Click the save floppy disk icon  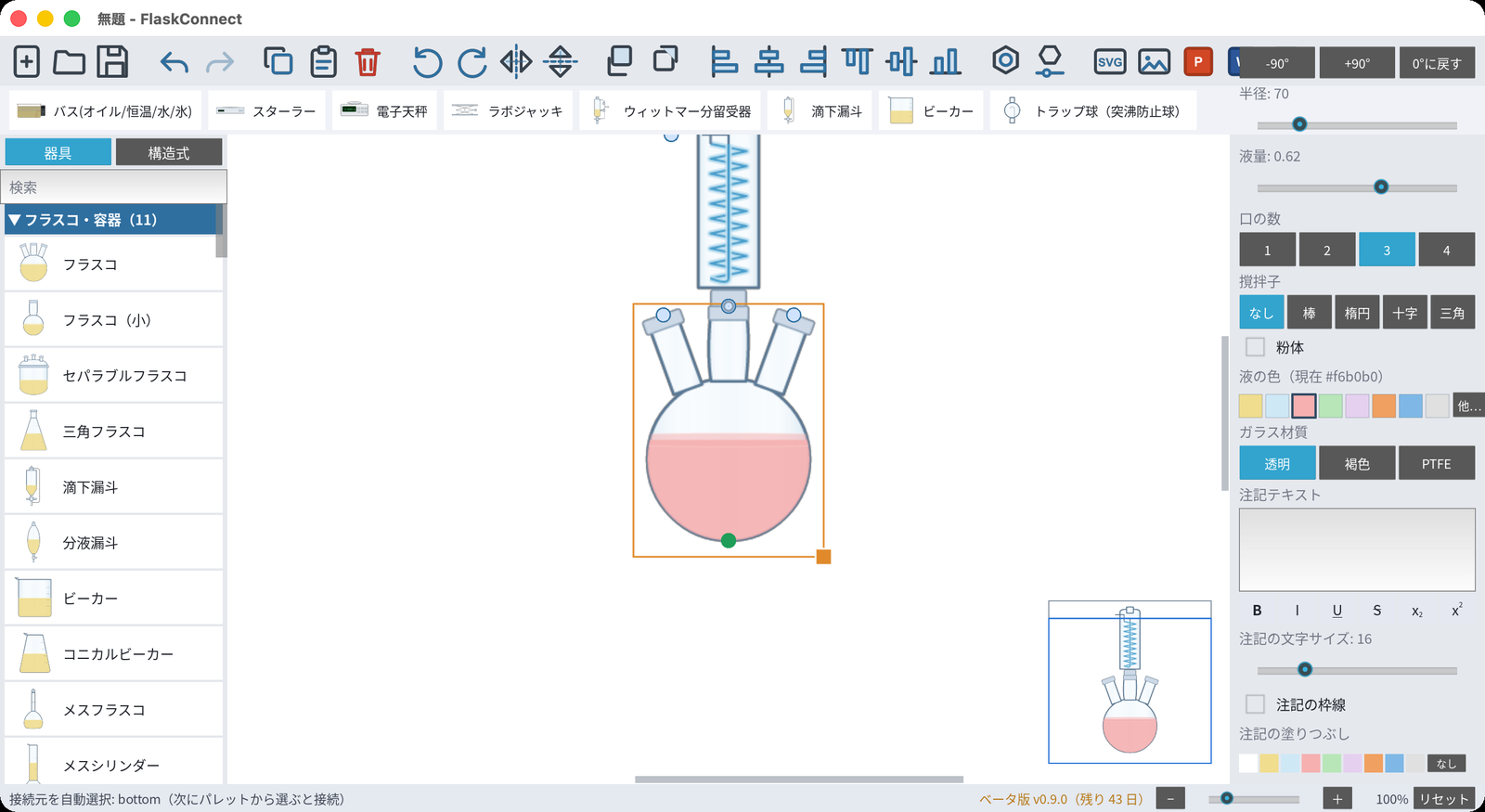(112, 62)
